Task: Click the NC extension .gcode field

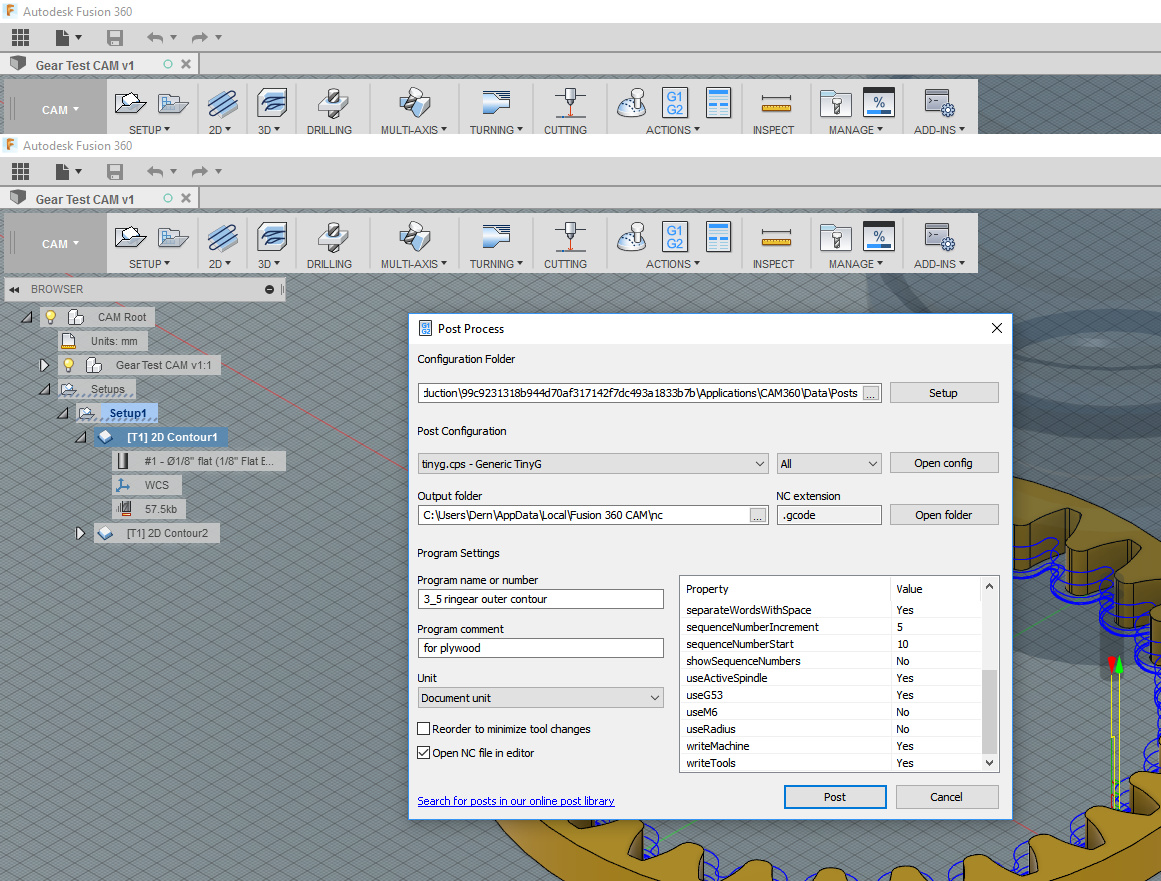Action: (829, 515)
